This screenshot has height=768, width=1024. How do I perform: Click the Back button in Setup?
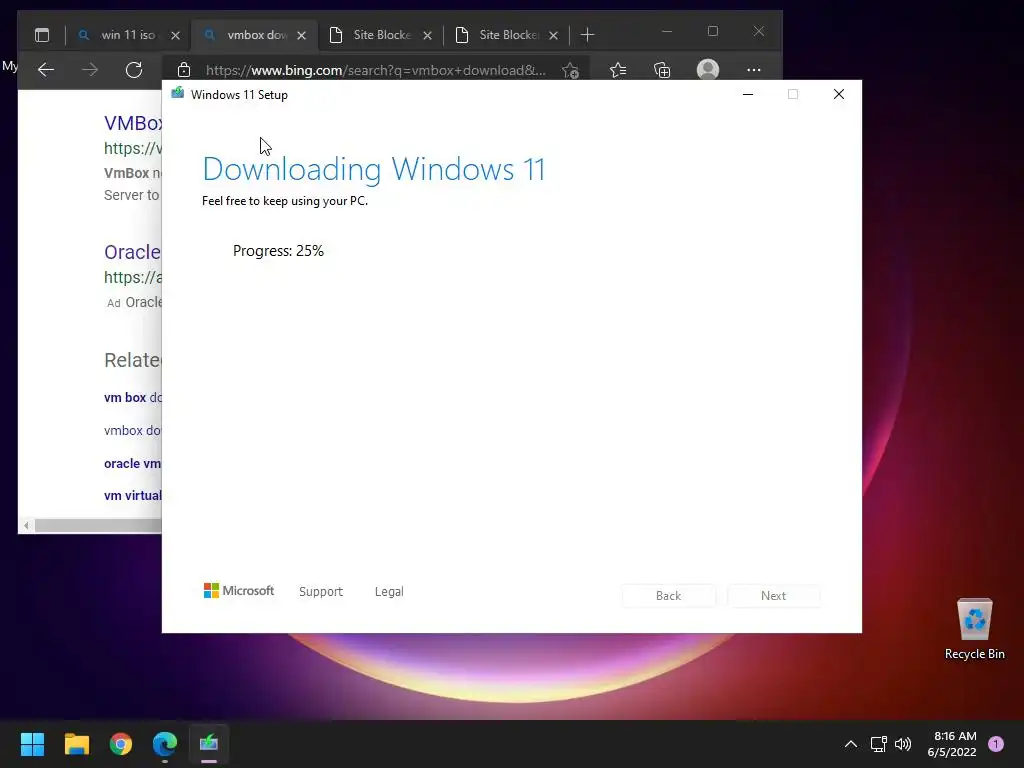[x=668, y=596]
